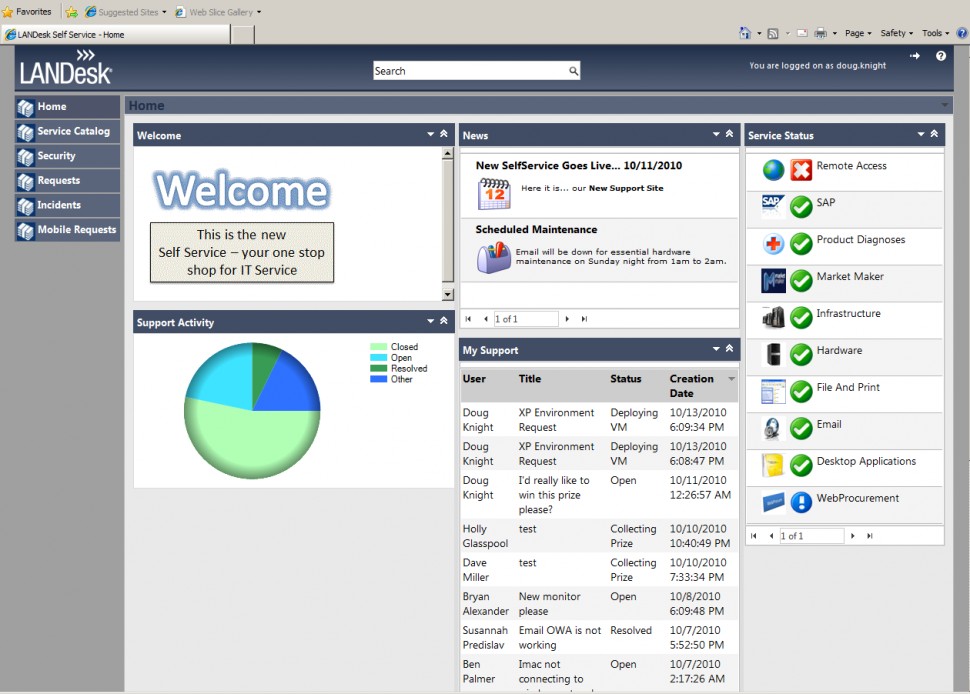Click the WebProcurement service icon

[773, 502]
